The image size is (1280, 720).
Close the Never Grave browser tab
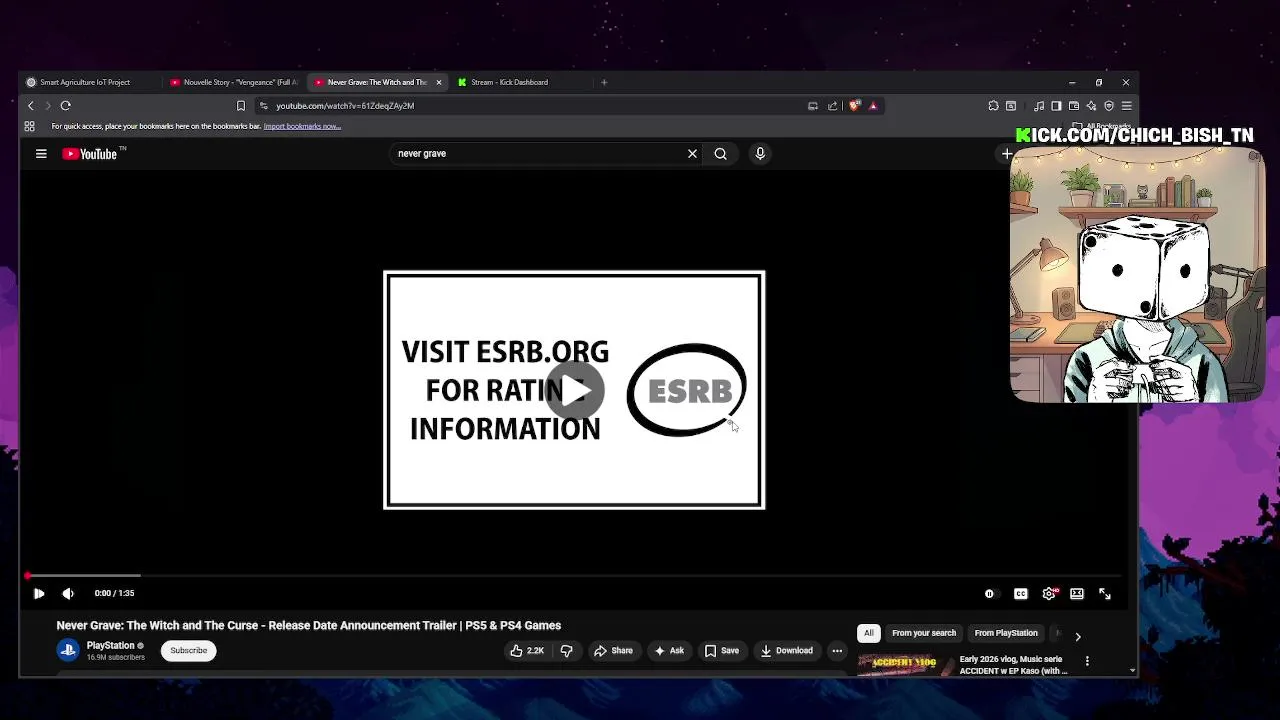pos(438,82)
